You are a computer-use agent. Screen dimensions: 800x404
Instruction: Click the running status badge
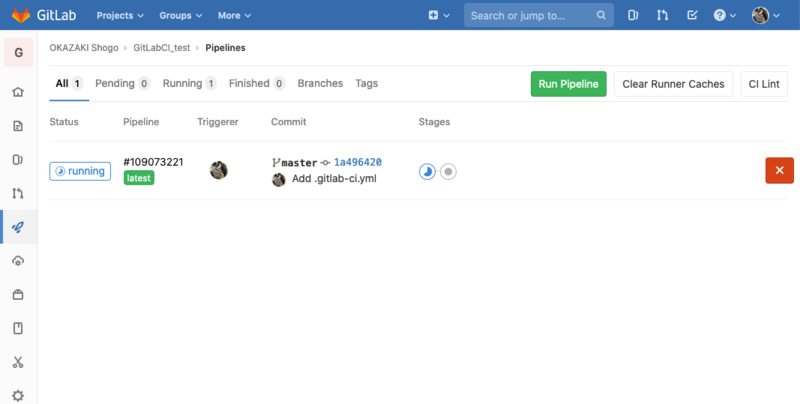click(80, 171)
